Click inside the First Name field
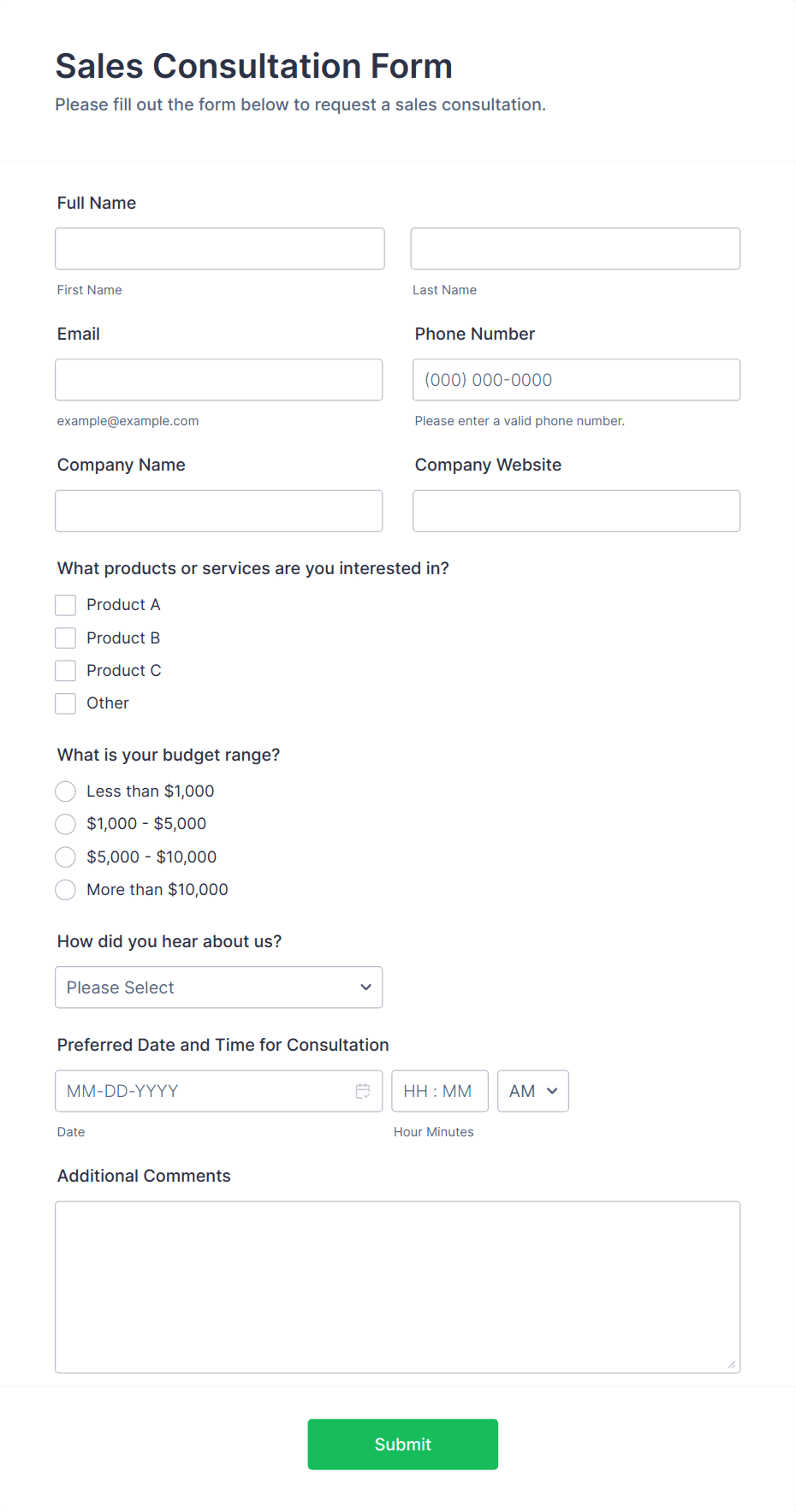 [219, 248]
